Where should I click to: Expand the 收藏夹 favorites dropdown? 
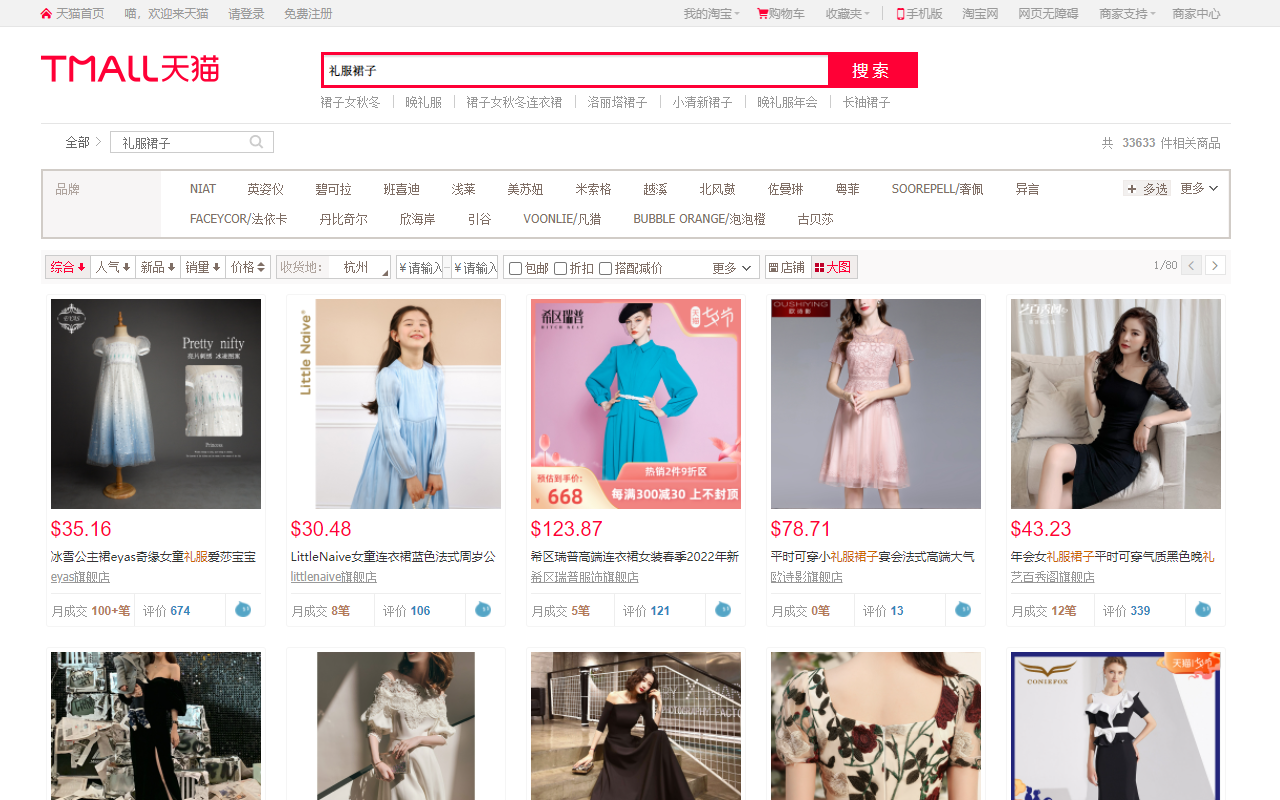click(x=847, y=14)
